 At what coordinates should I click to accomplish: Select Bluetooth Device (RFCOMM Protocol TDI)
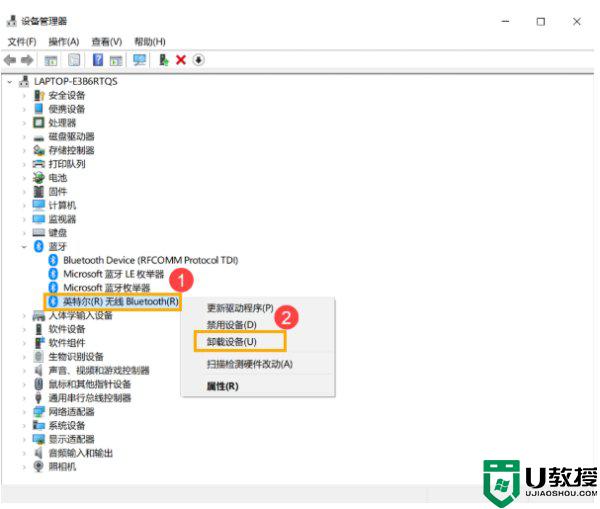[150, 260]
